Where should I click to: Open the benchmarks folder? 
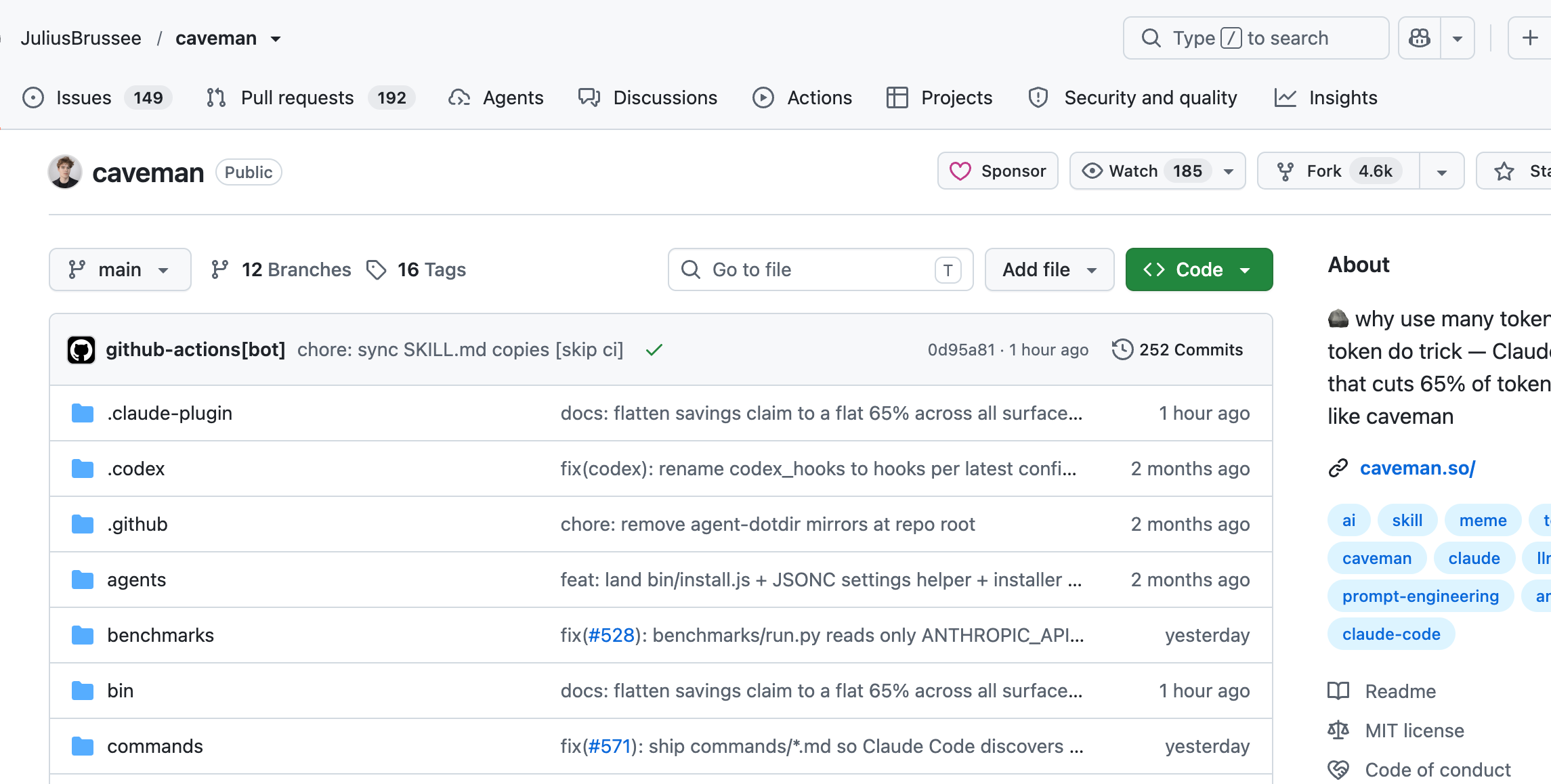(x=161, y=635)
